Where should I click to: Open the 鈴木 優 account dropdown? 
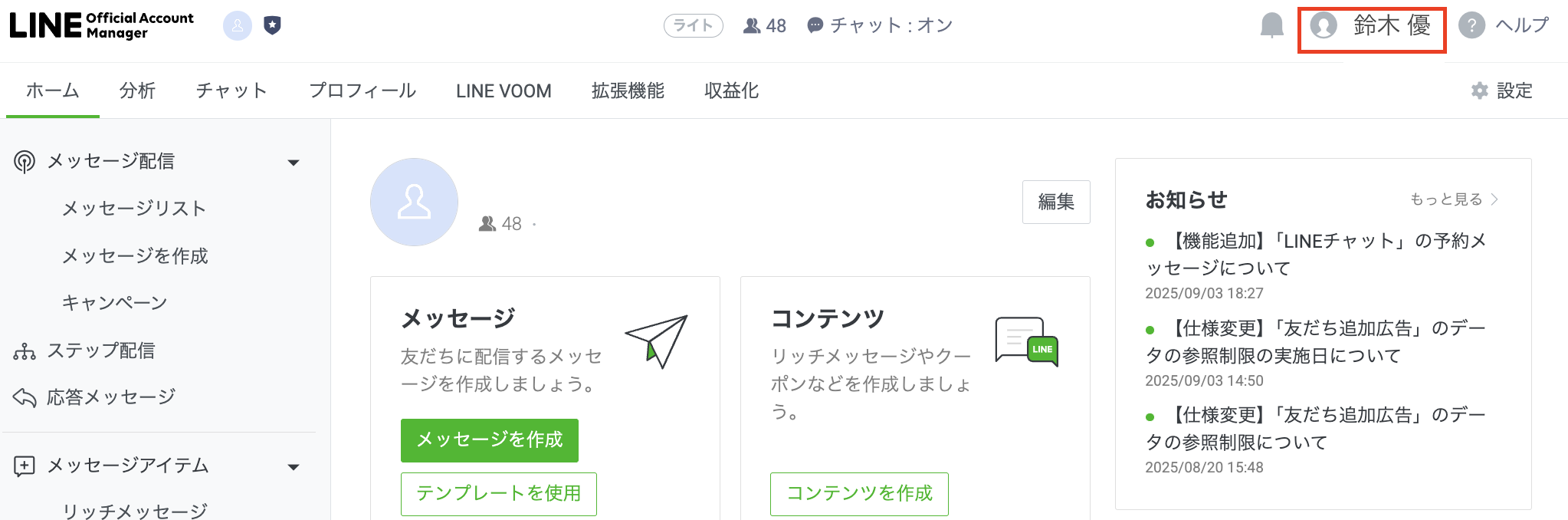point(1372,26)
